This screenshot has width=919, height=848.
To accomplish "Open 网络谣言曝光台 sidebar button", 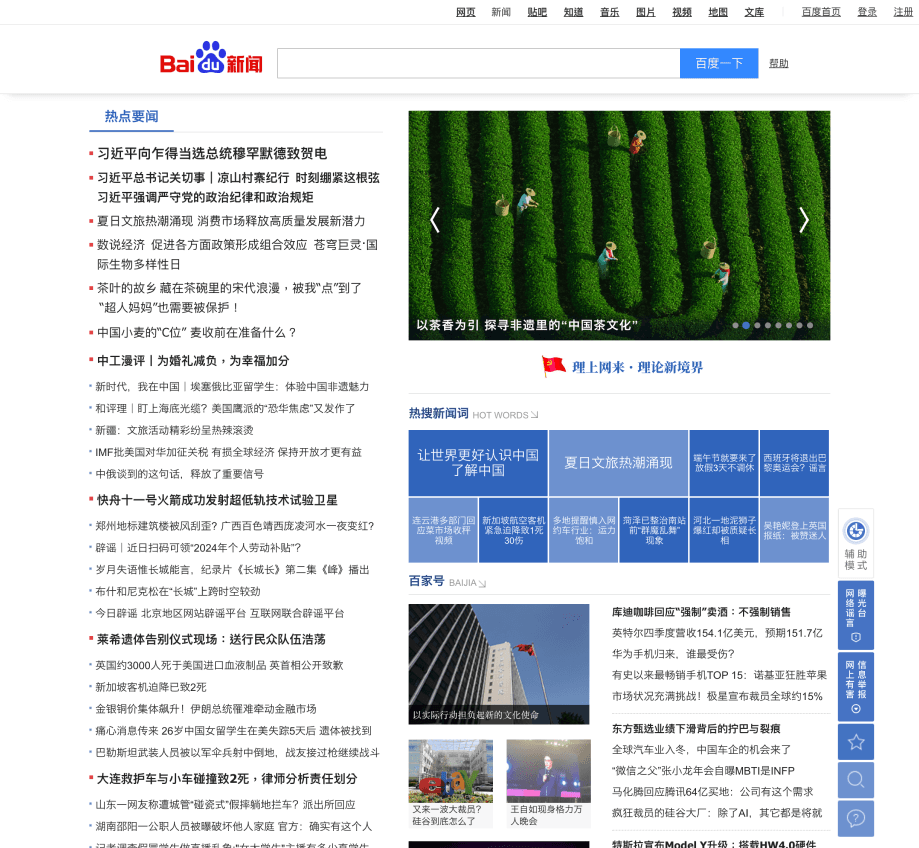I will [x=856, y=615].
